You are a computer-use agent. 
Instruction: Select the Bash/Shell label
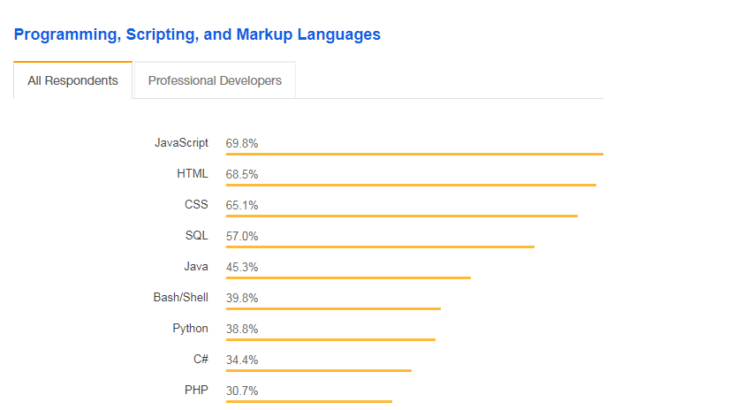(x=180, y=298)
